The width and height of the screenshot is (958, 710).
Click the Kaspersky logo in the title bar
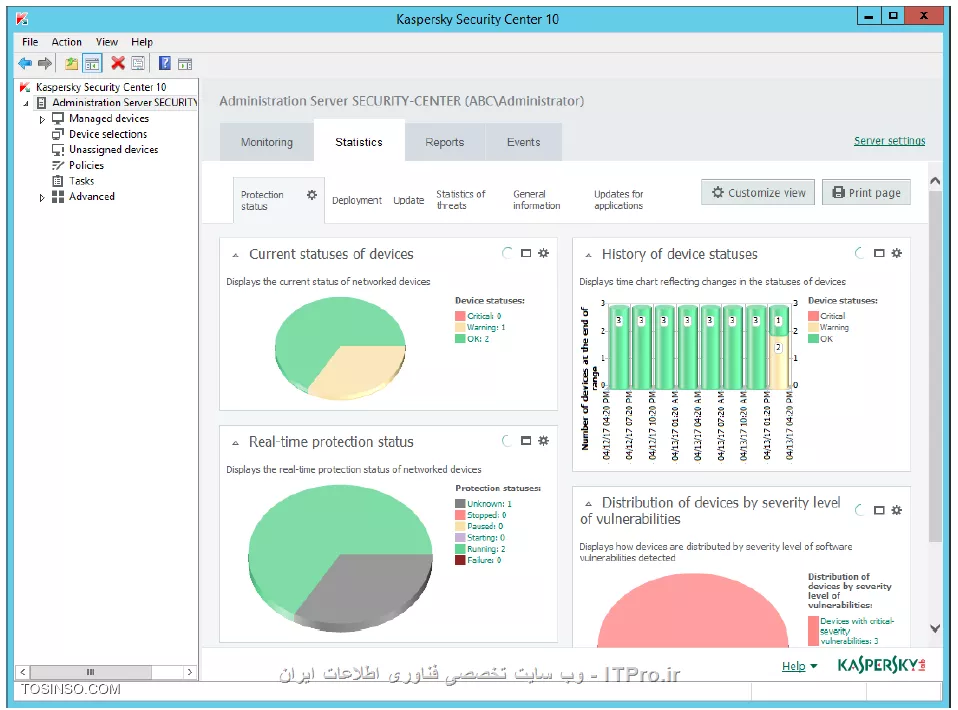click(22, 18)
